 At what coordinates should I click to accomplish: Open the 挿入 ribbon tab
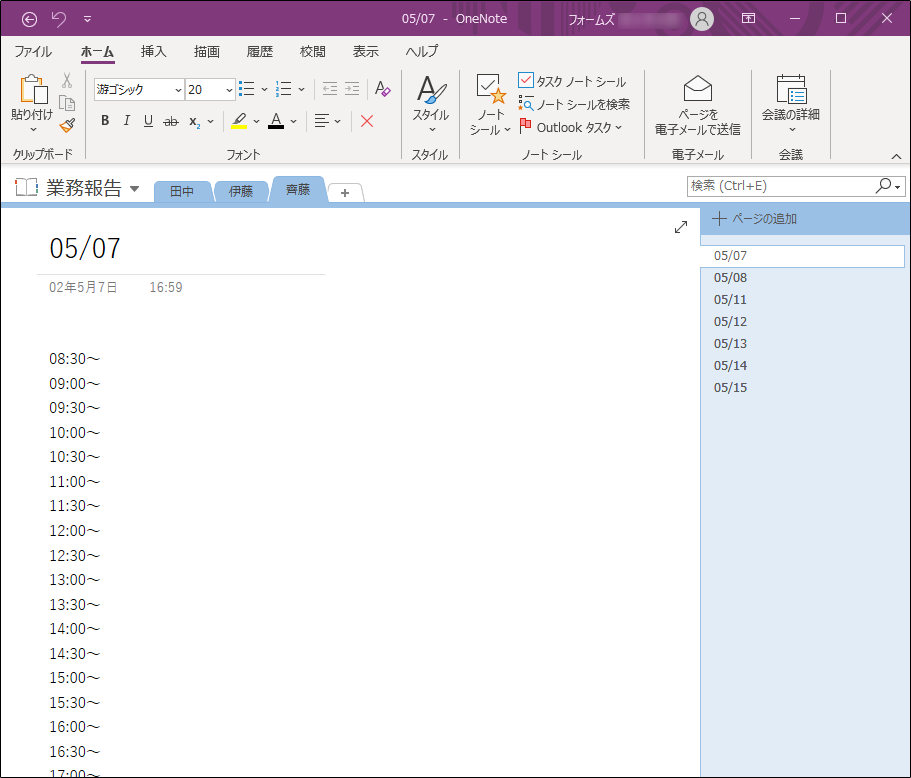coord(153,51)
